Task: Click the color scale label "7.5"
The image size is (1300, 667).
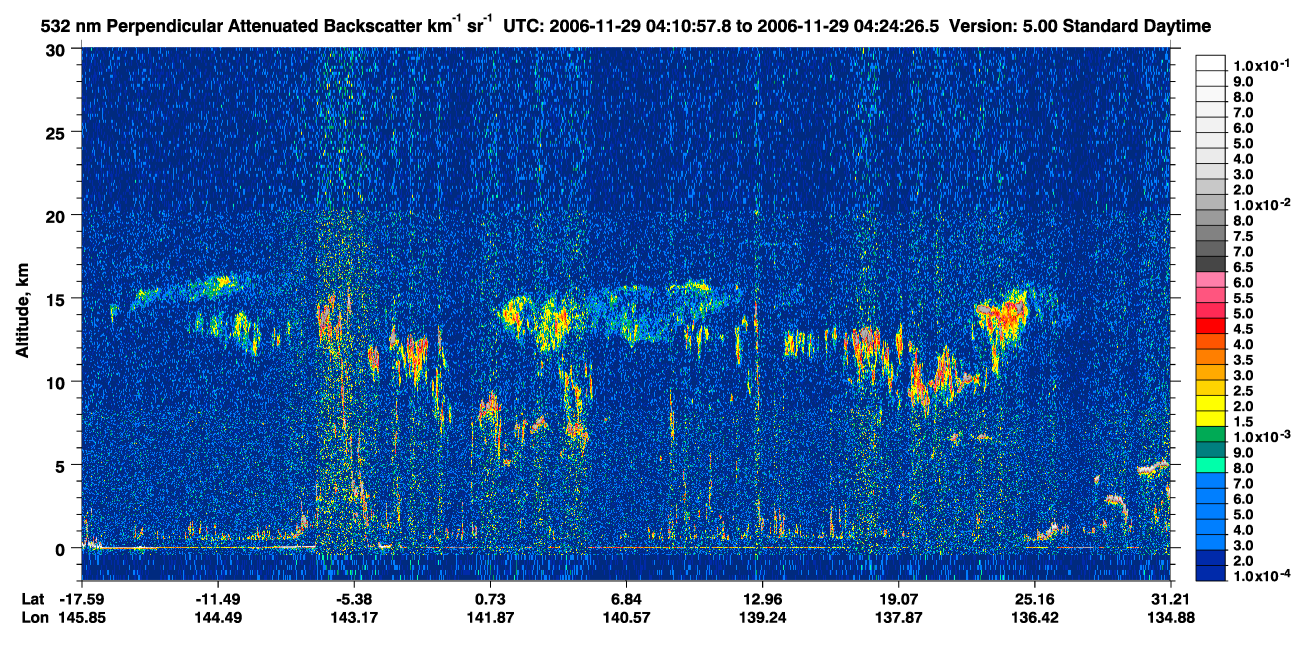Action: (1244, 235)
